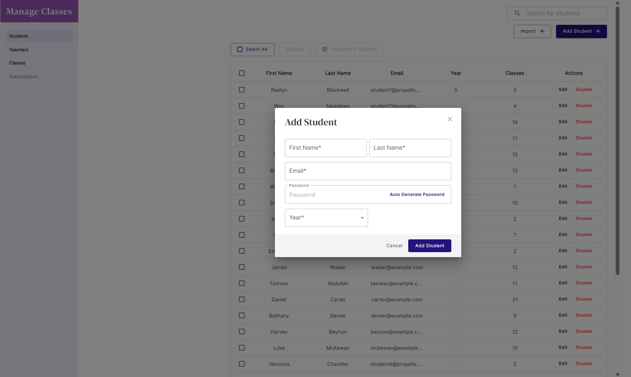
Task: Click the Email column header
Action: coord(397,73)
